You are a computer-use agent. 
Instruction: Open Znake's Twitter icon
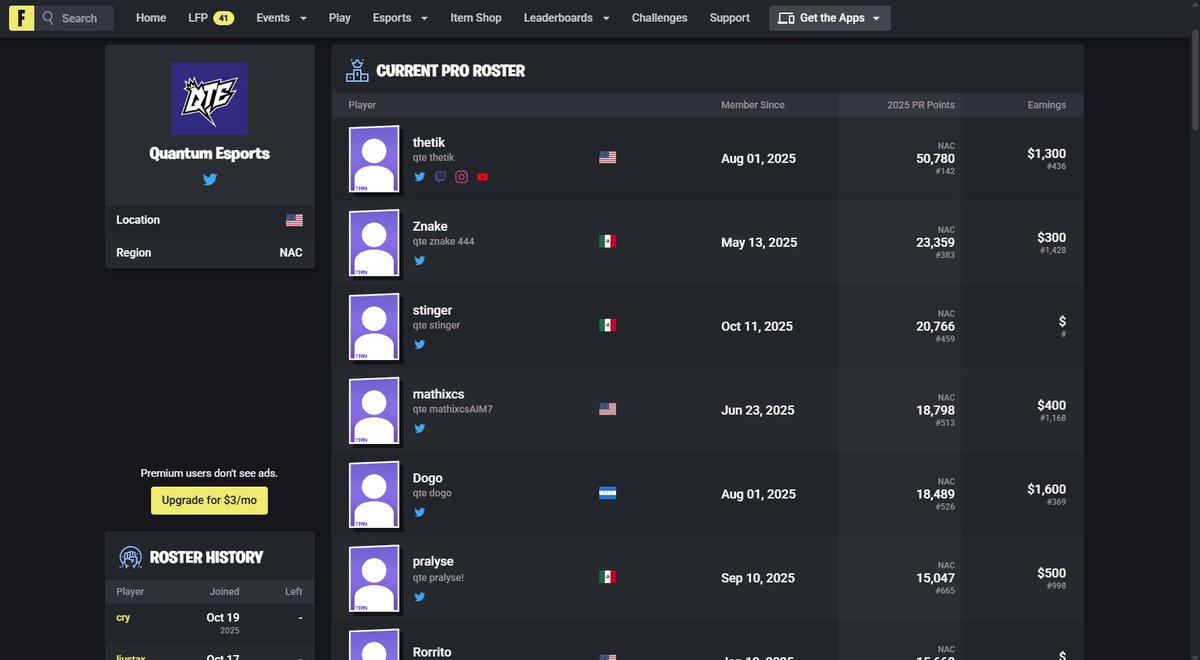[420, 260]
